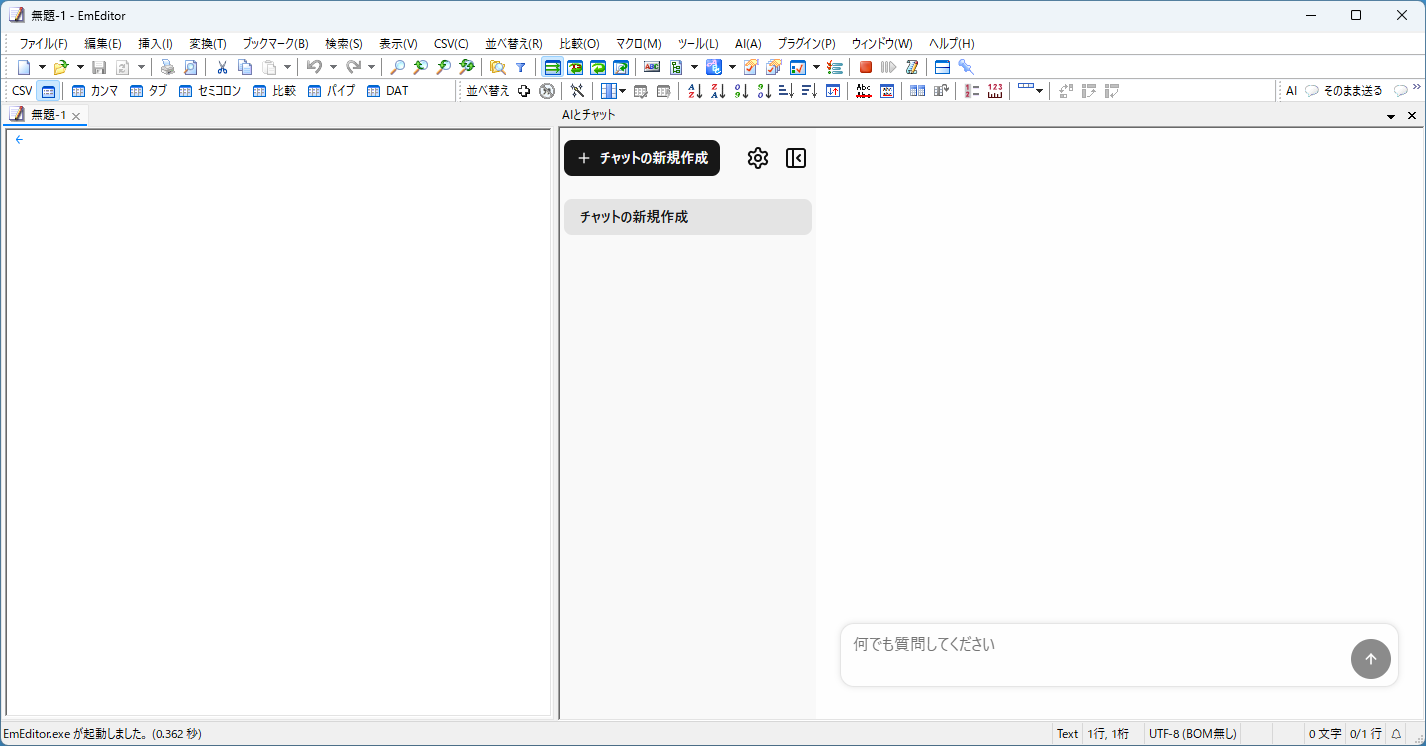
Task: Cut the selection with the scissors icon
Action: pos(222,67)
